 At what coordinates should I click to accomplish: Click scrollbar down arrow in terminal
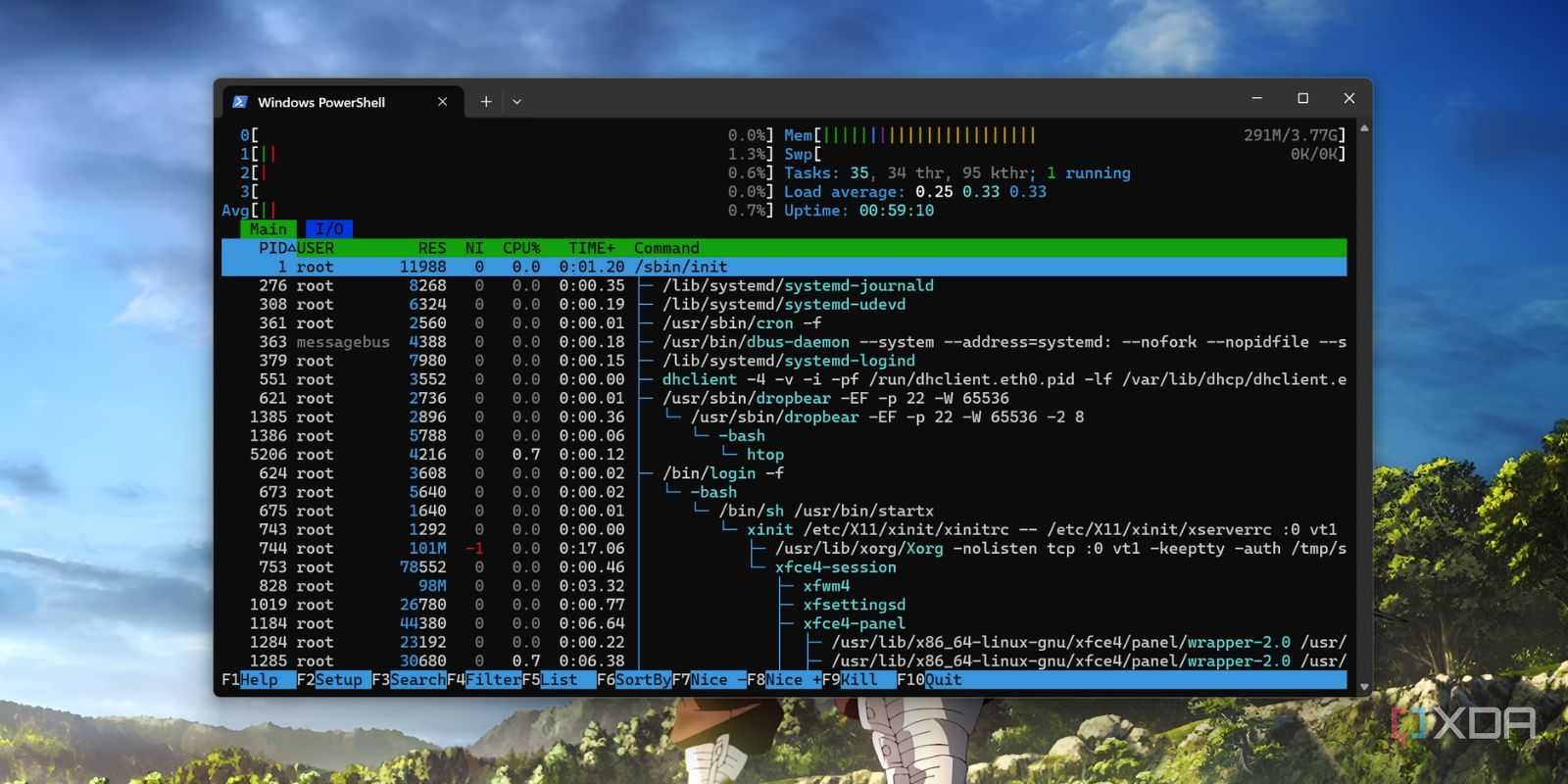coord(1364,687)
